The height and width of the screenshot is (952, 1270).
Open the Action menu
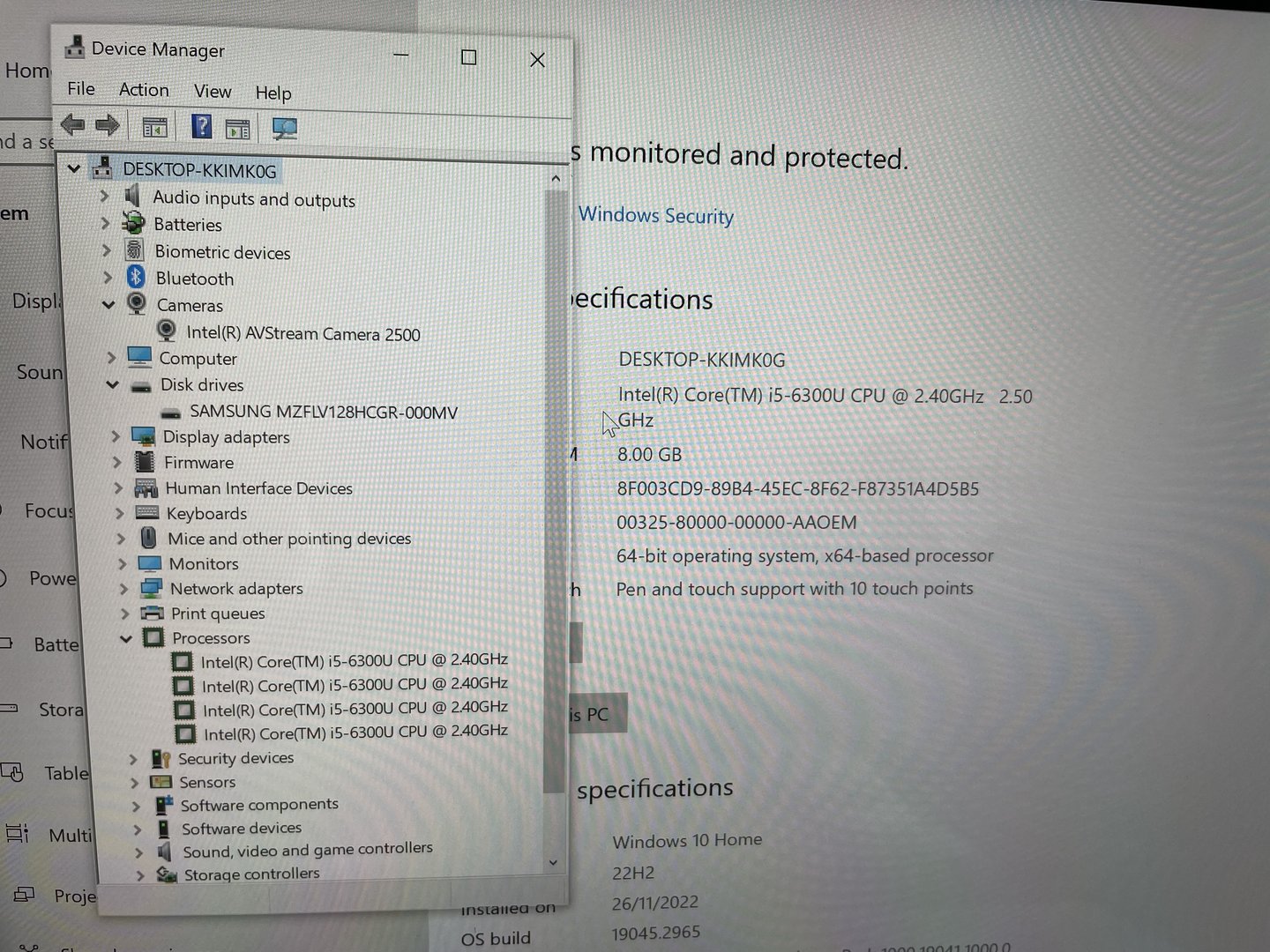pyautogui.click(x=144, y=90)
